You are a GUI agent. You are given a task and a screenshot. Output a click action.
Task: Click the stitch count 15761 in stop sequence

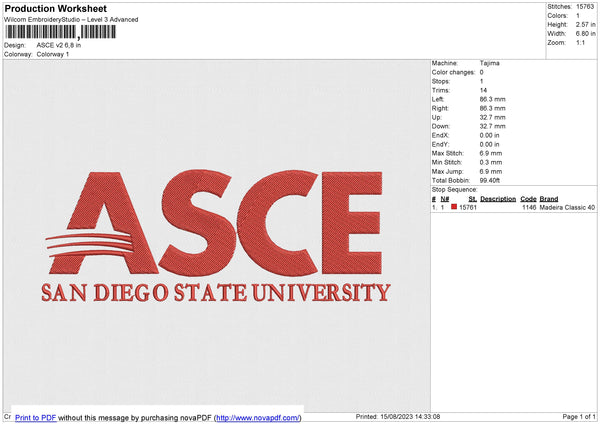click(467, 207)
